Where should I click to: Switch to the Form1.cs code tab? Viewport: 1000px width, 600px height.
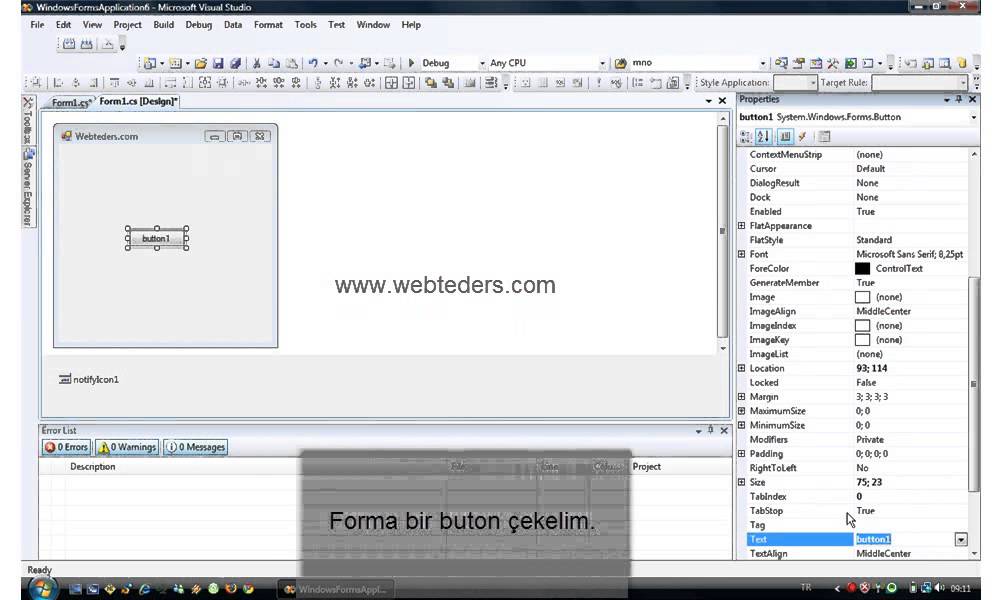(70, 102)
